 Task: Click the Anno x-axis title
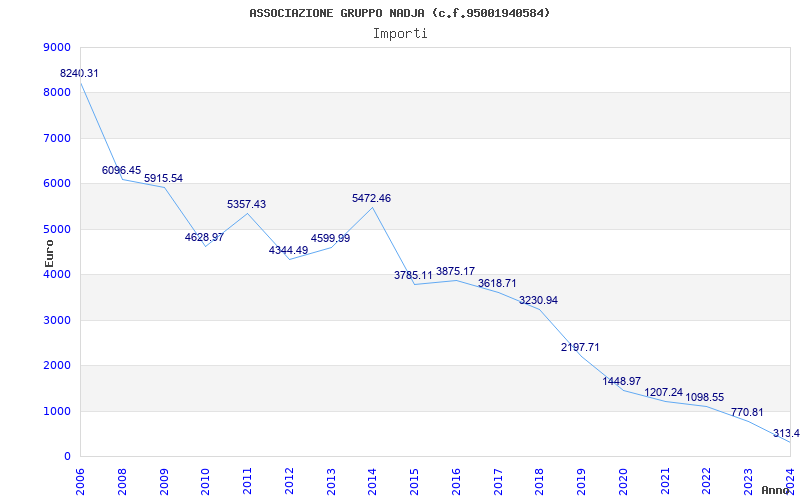click(x=776, y=490)
